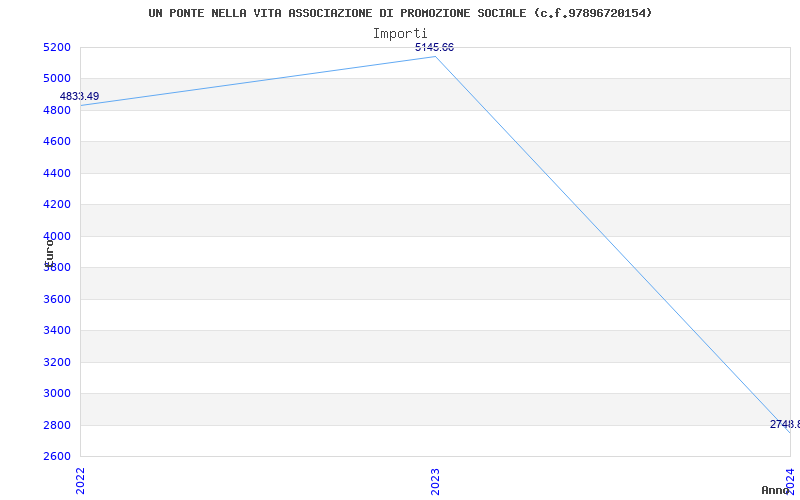This screenshot has height=500, width=800.
Task: Click the 5200 y-axis tick label
Action: [x=57, y=47]
